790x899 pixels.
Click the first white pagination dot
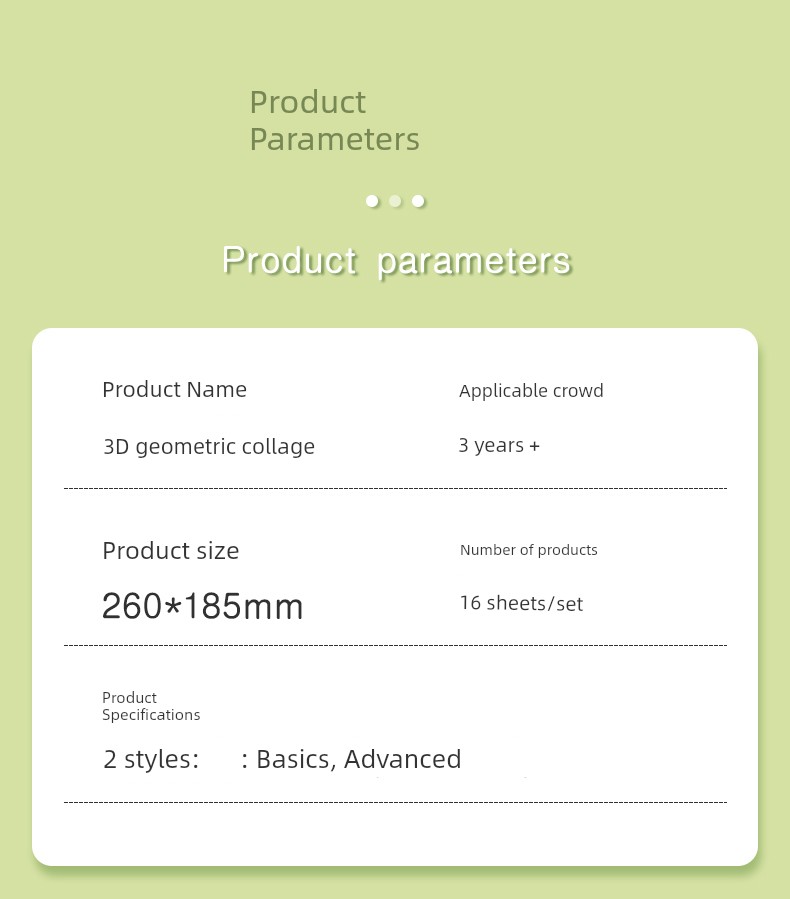pyautogui.click(x=372, y=201)
